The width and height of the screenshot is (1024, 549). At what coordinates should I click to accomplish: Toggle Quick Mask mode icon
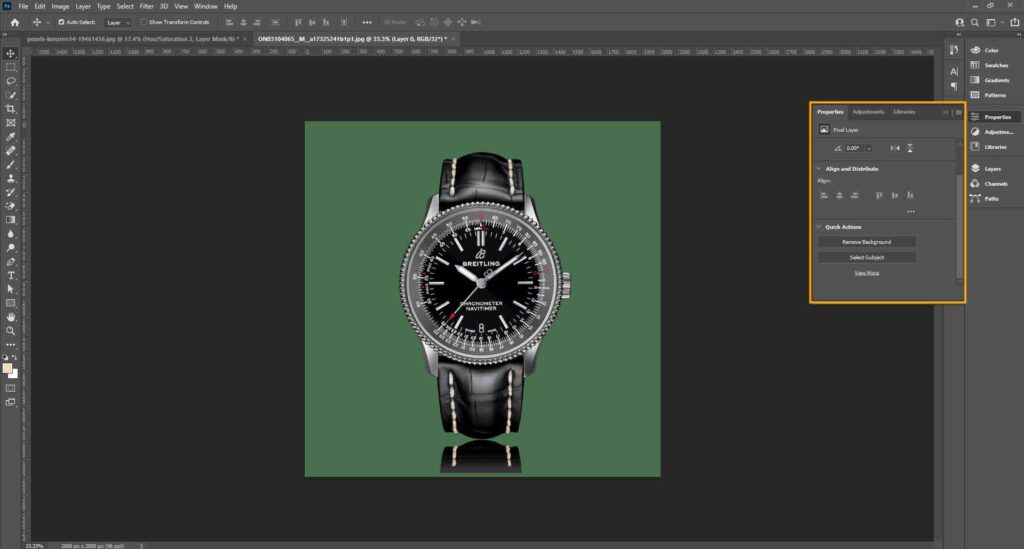[10, 388]
